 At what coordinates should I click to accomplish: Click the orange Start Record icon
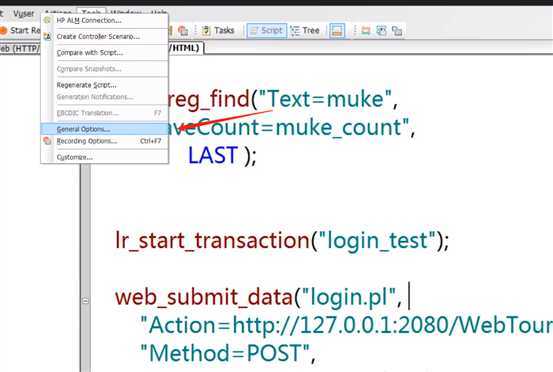point(3,31)
